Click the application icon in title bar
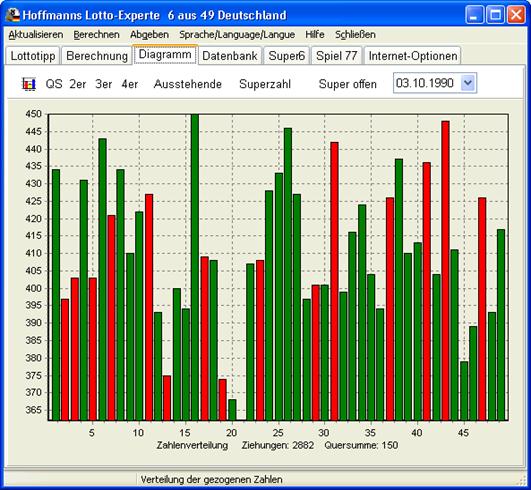This screenshot has height=490, width=531. (13, 15)
